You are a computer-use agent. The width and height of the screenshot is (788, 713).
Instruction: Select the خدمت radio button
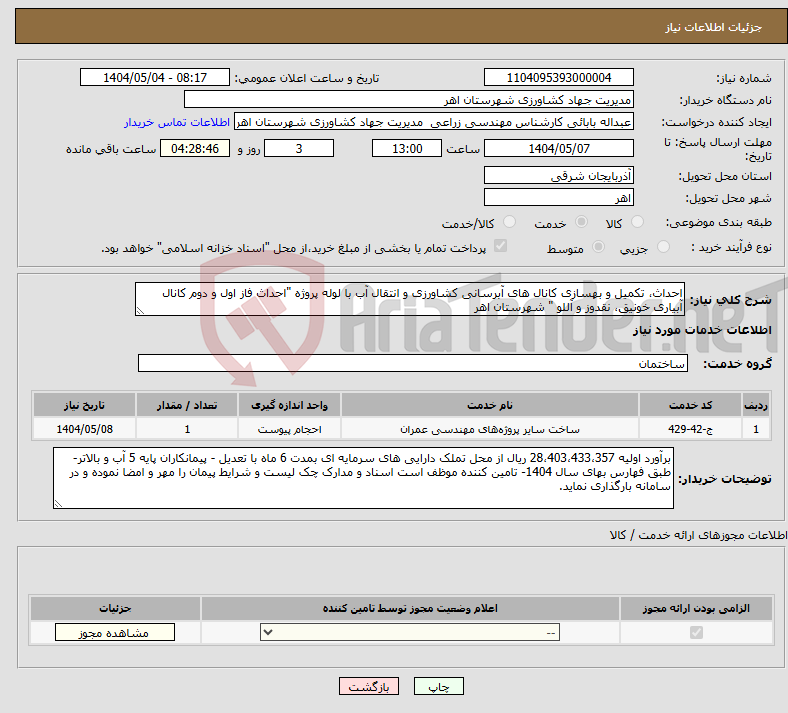pos(581,222)
